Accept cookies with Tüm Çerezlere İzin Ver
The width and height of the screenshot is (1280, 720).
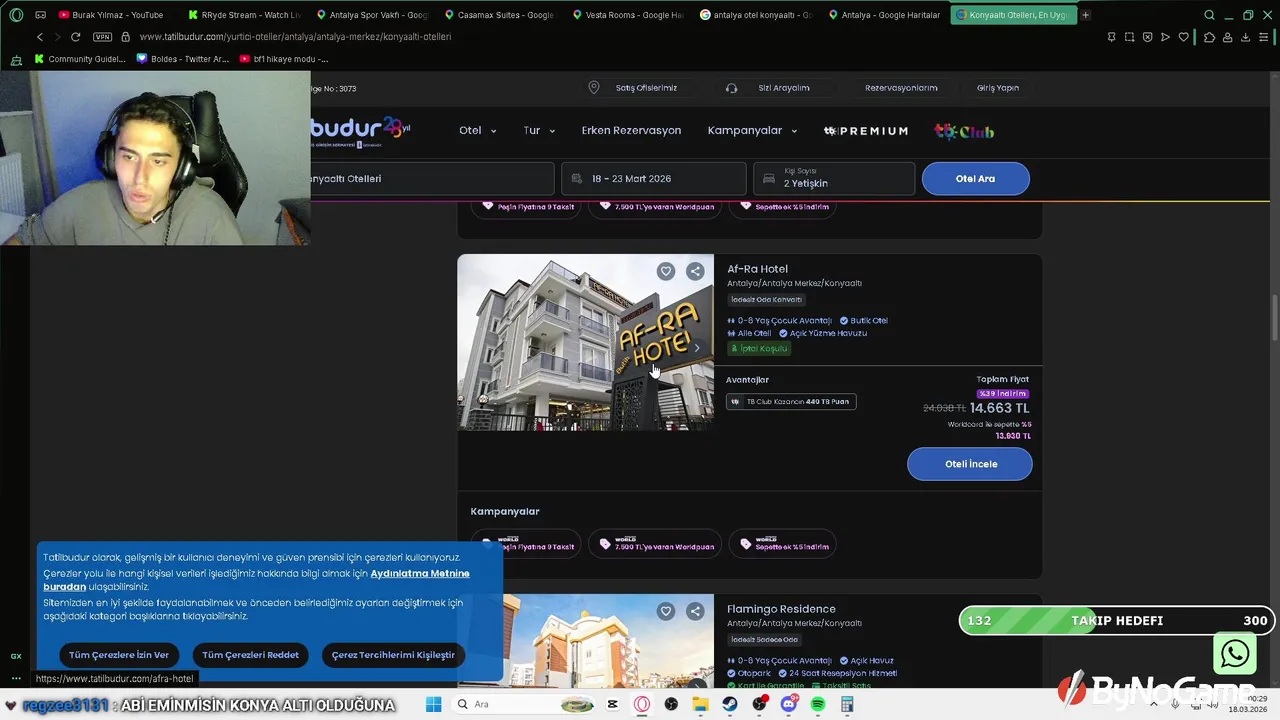[x=119, y=655]
